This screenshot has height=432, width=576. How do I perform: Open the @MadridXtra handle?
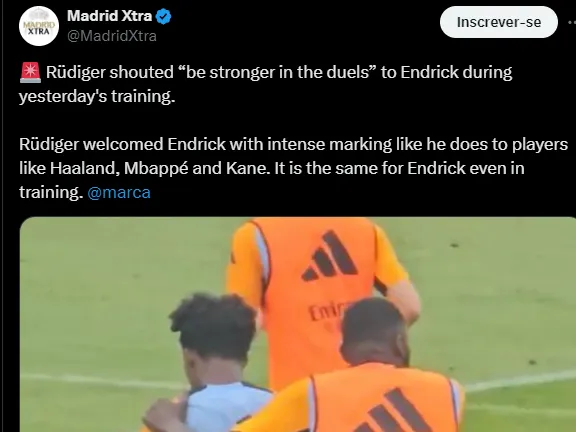coord(112,36)
